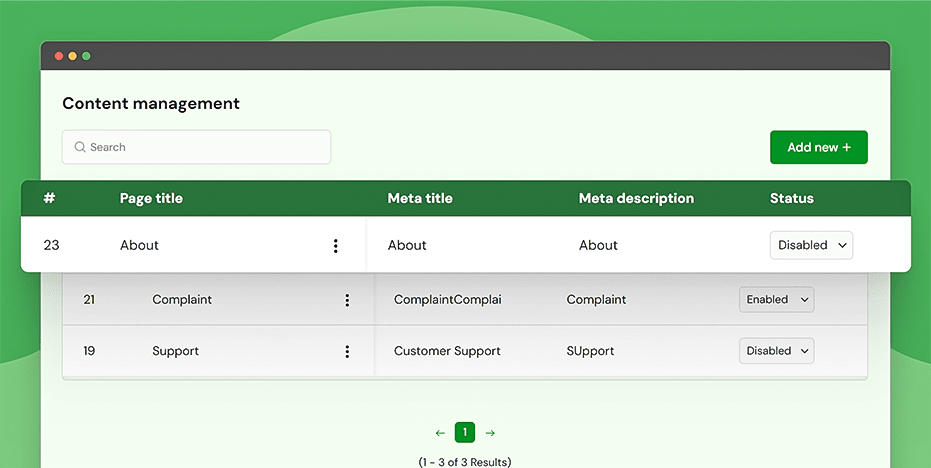Click the Complaint meta description cell
The height and width of the screenshot is (468, 931).
596,300
